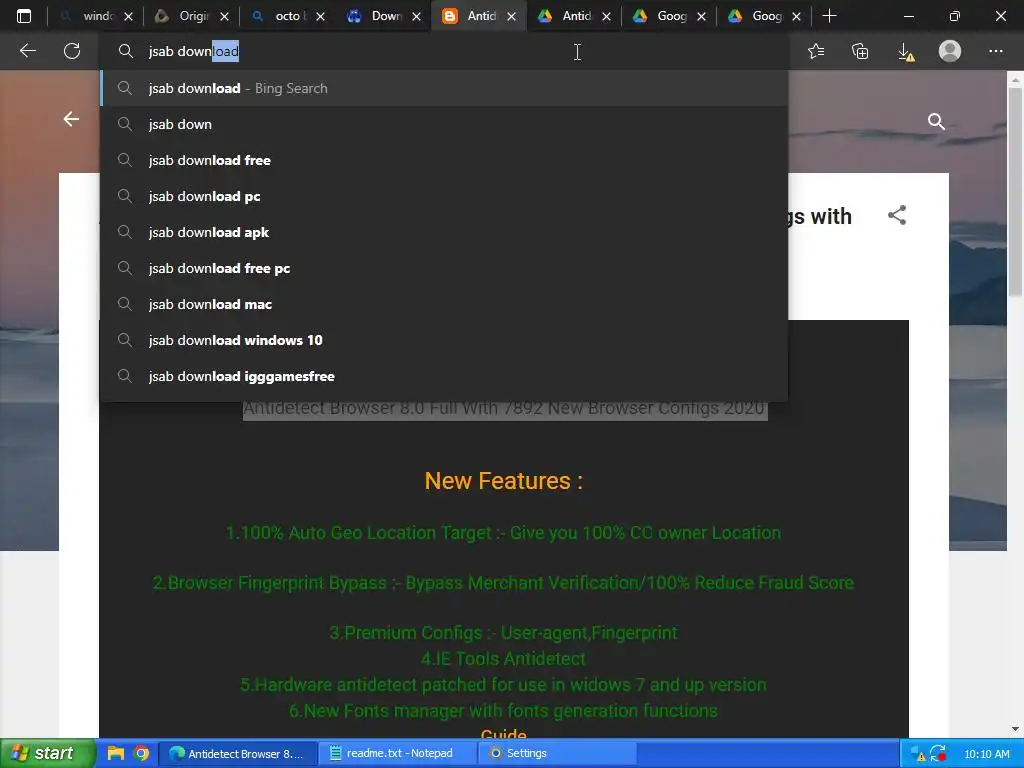Click the sync tray icon with red badge
This screenshot has height=768, width=1024.
pos(938,754)
